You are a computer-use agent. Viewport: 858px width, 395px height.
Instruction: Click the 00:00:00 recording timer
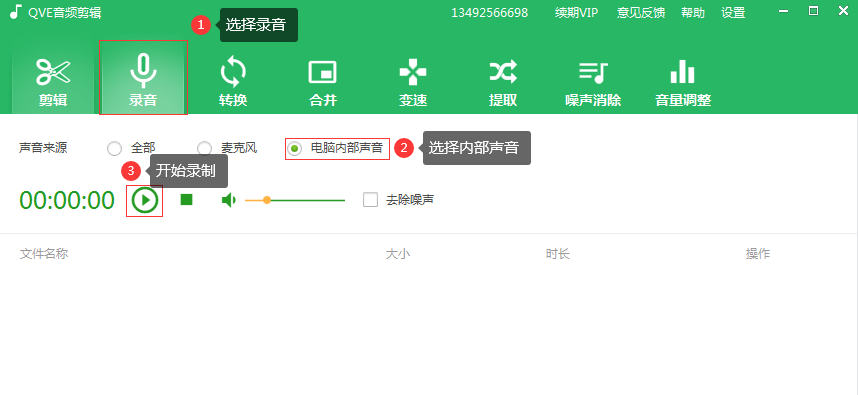[67, 201]
